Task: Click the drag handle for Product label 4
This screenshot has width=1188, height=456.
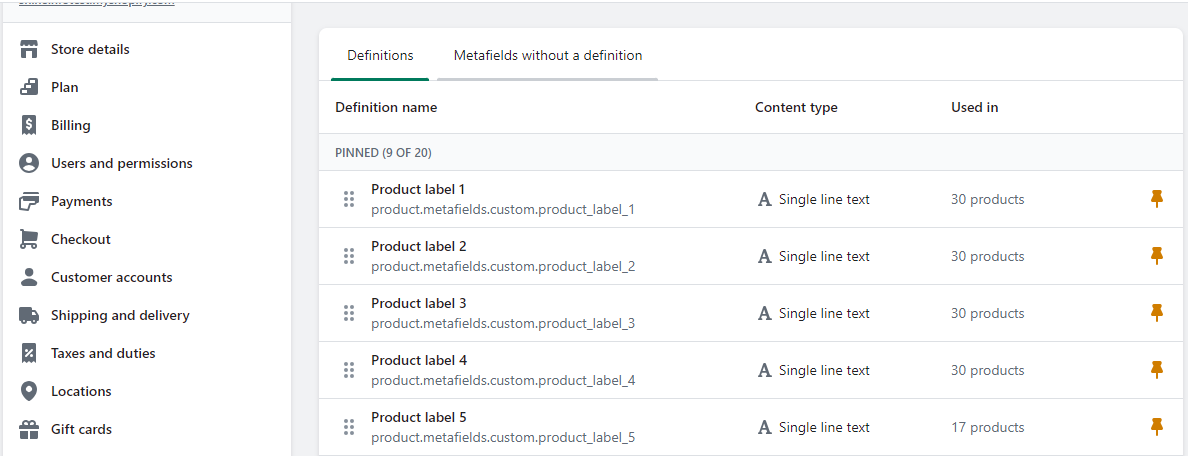Action: pyautogui.click(x=349, y=370)
